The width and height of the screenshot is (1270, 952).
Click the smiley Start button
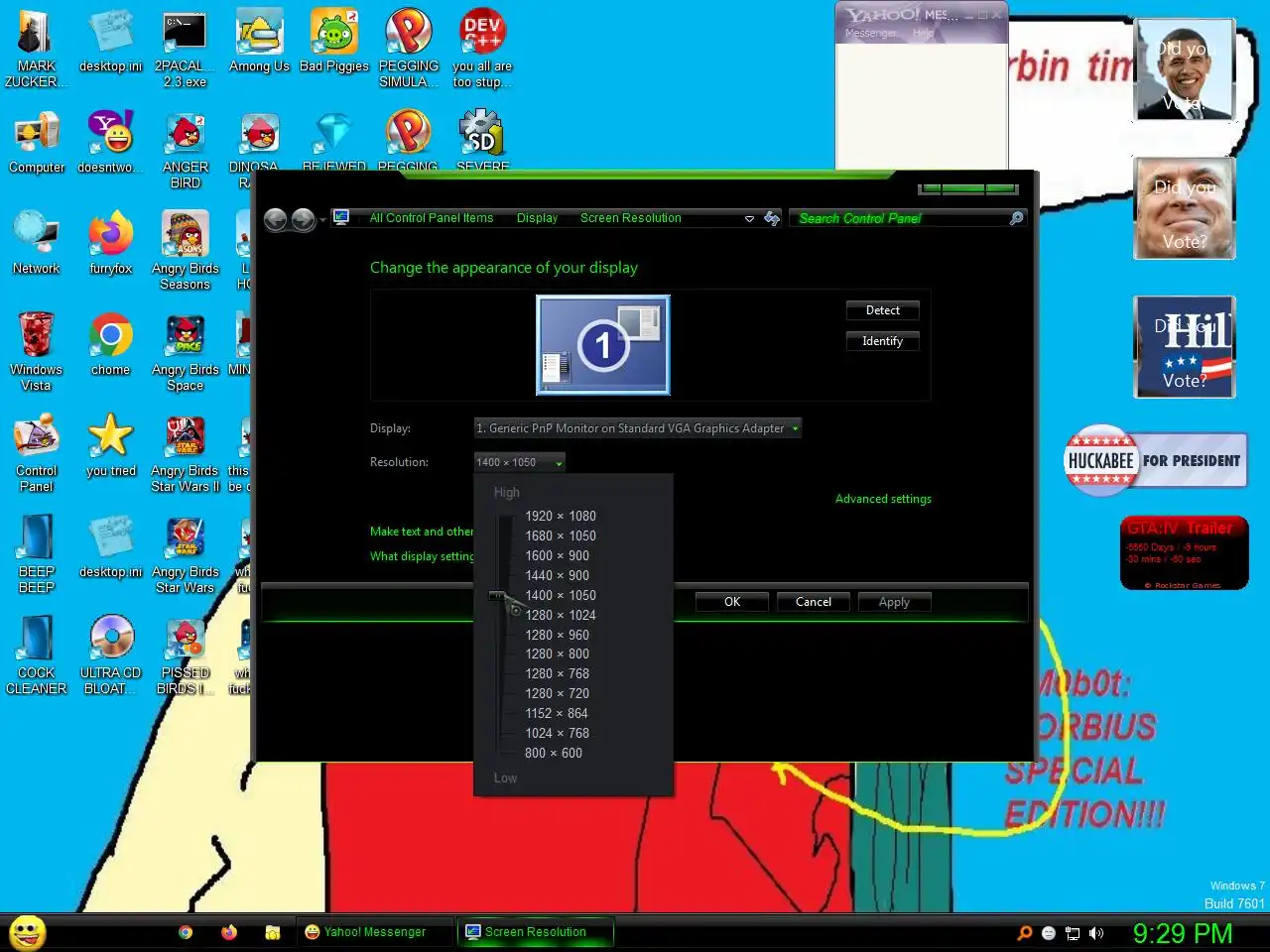(x=27, y=932)
